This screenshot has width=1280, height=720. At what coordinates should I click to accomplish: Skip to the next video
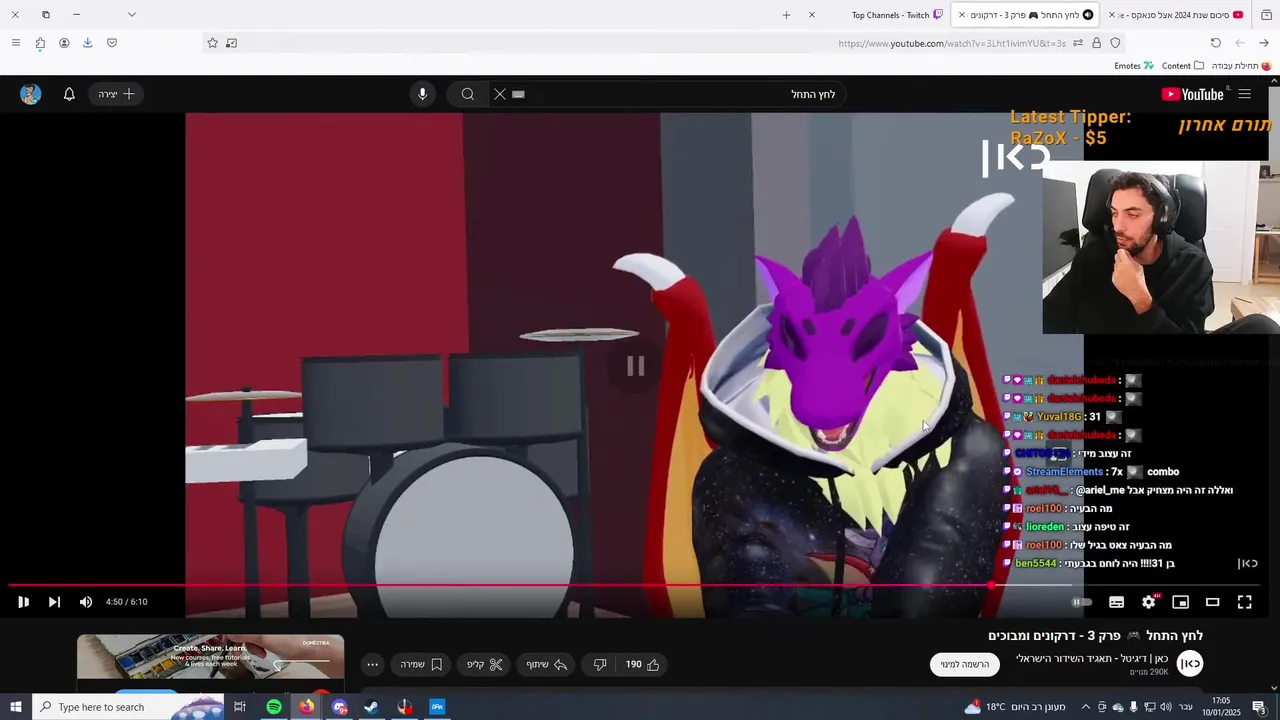tap(54, 602)
